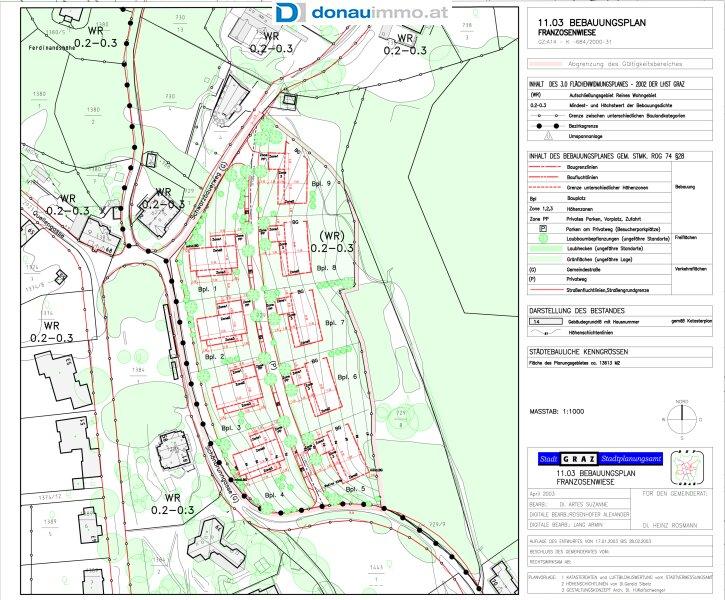Click the 11.03 Bebauungsplan title heading

tap(580, 20)
